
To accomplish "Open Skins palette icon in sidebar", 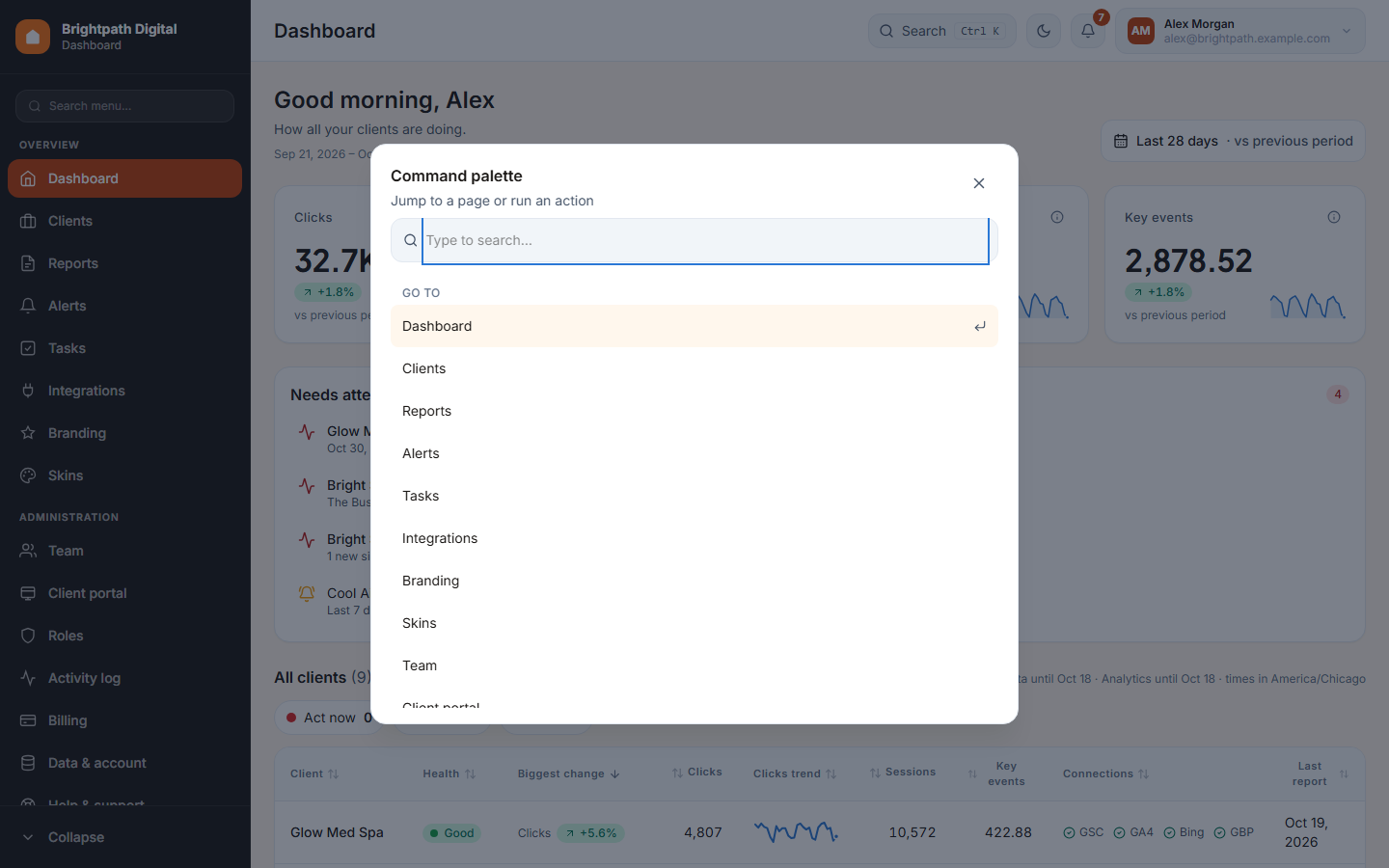I will (x=28, y=475).
